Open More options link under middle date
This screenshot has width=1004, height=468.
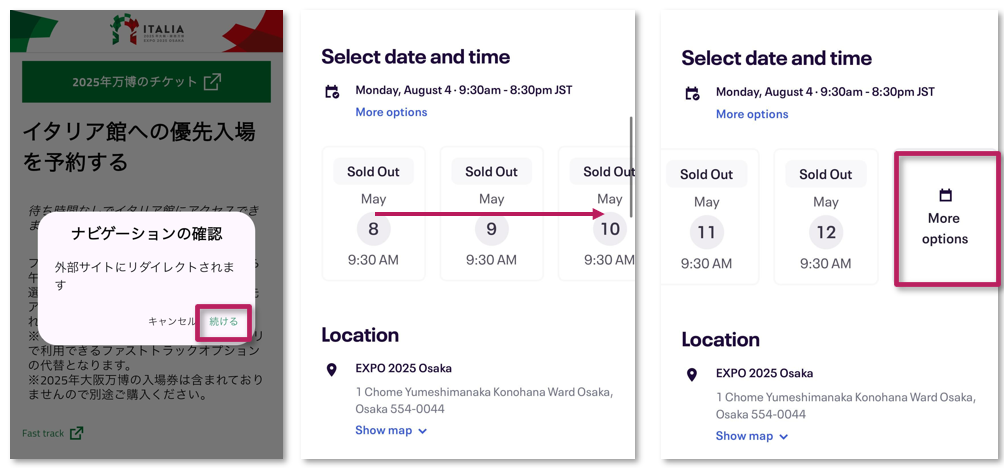(391, 112)
